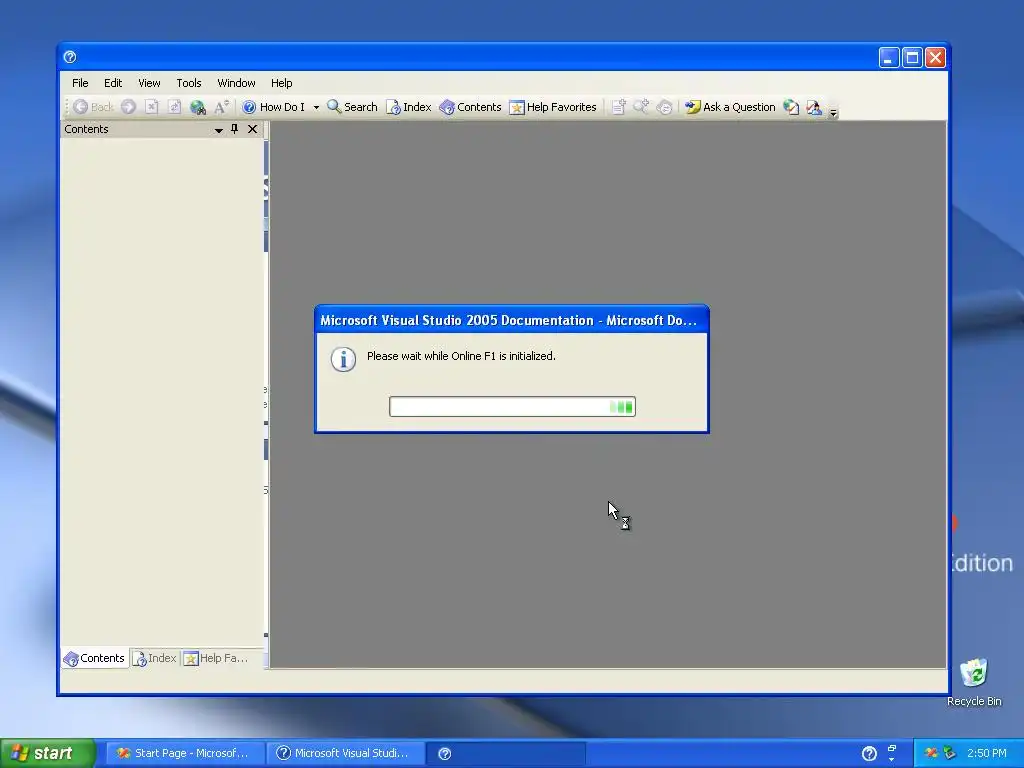Open the Index from the toolbar
This screenshot has height=768, width=1024.
click(x=409, y=107)
